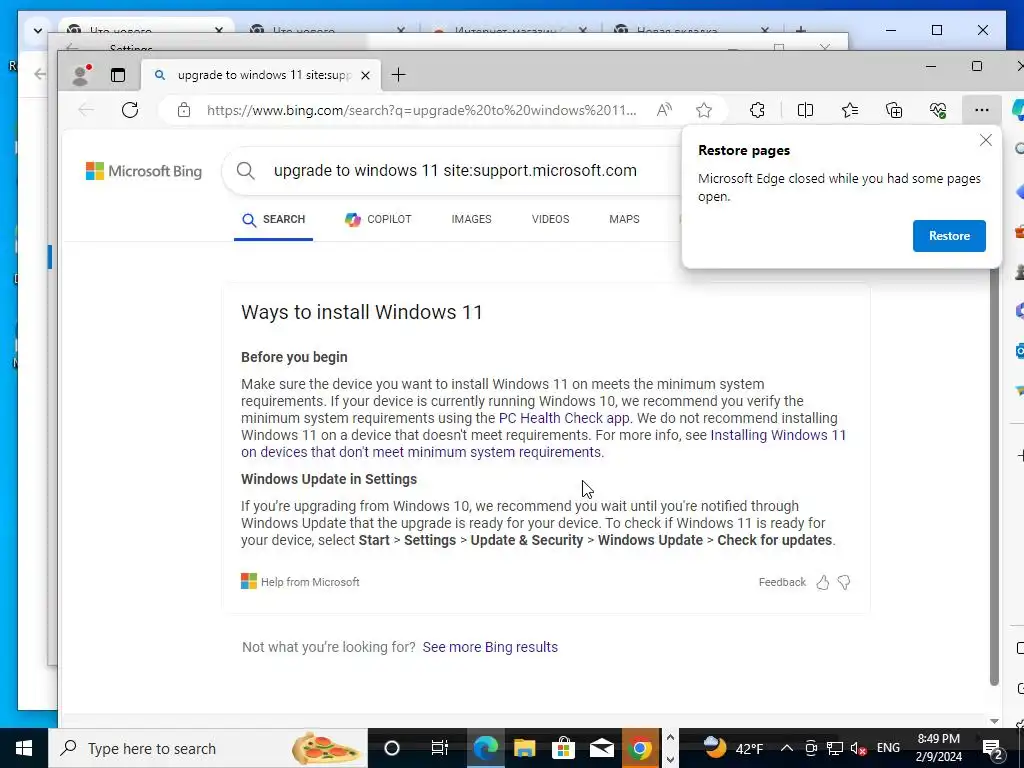
Task: Open Microsoft Edge from taskbar
Action: (486, 748)
